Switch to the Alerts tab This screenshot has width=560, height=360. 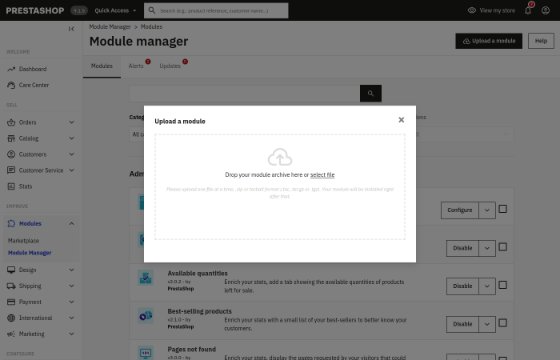click(x=136, y=66)
